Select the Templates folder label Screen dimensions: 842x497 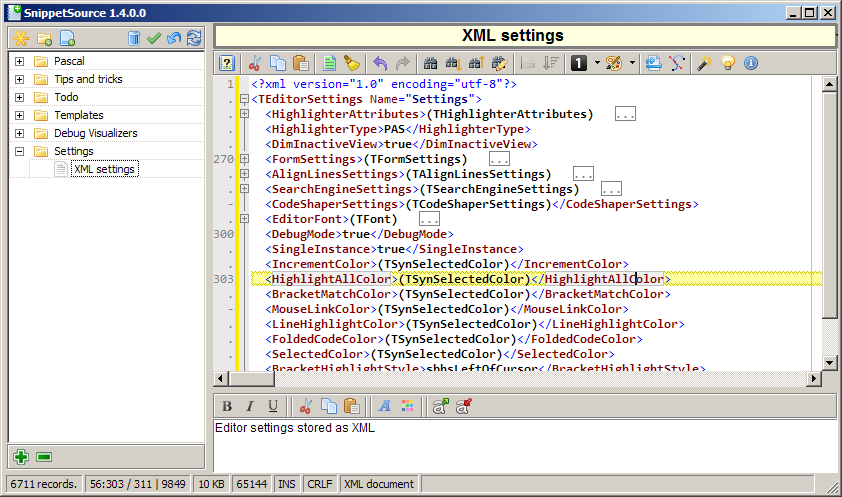[x=79, y=115]
